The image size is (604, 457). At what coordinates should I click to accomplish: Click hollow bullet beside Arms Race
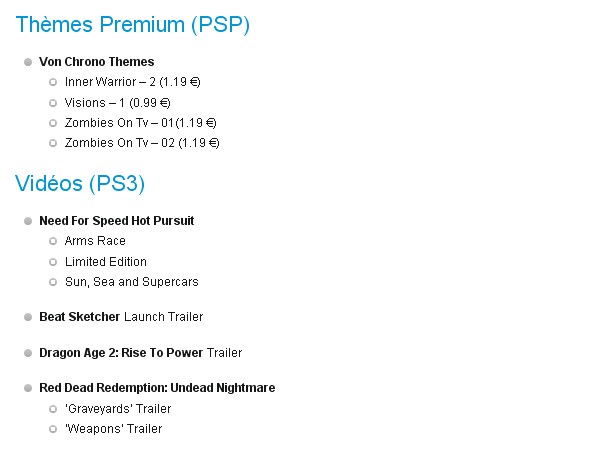[53, 241]
